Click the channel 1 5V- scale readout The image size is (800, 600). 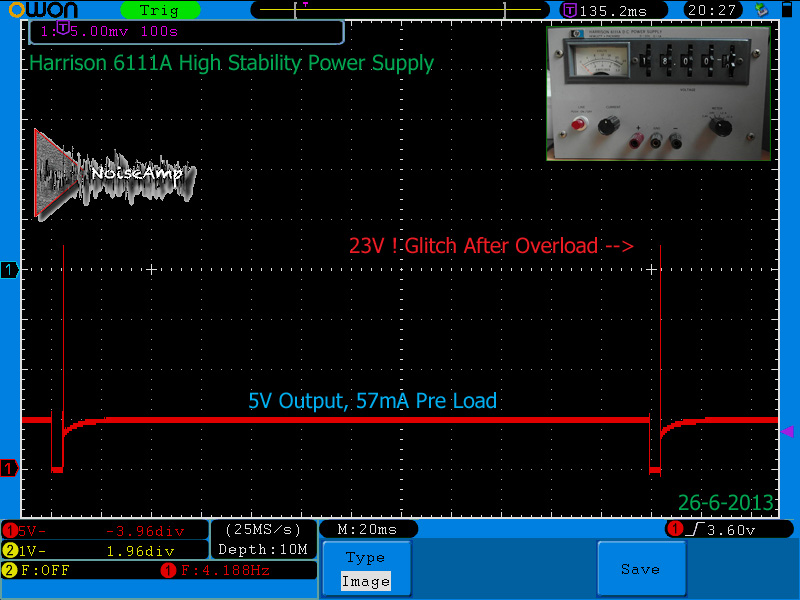pyautogui.click(x=32, y=531)
